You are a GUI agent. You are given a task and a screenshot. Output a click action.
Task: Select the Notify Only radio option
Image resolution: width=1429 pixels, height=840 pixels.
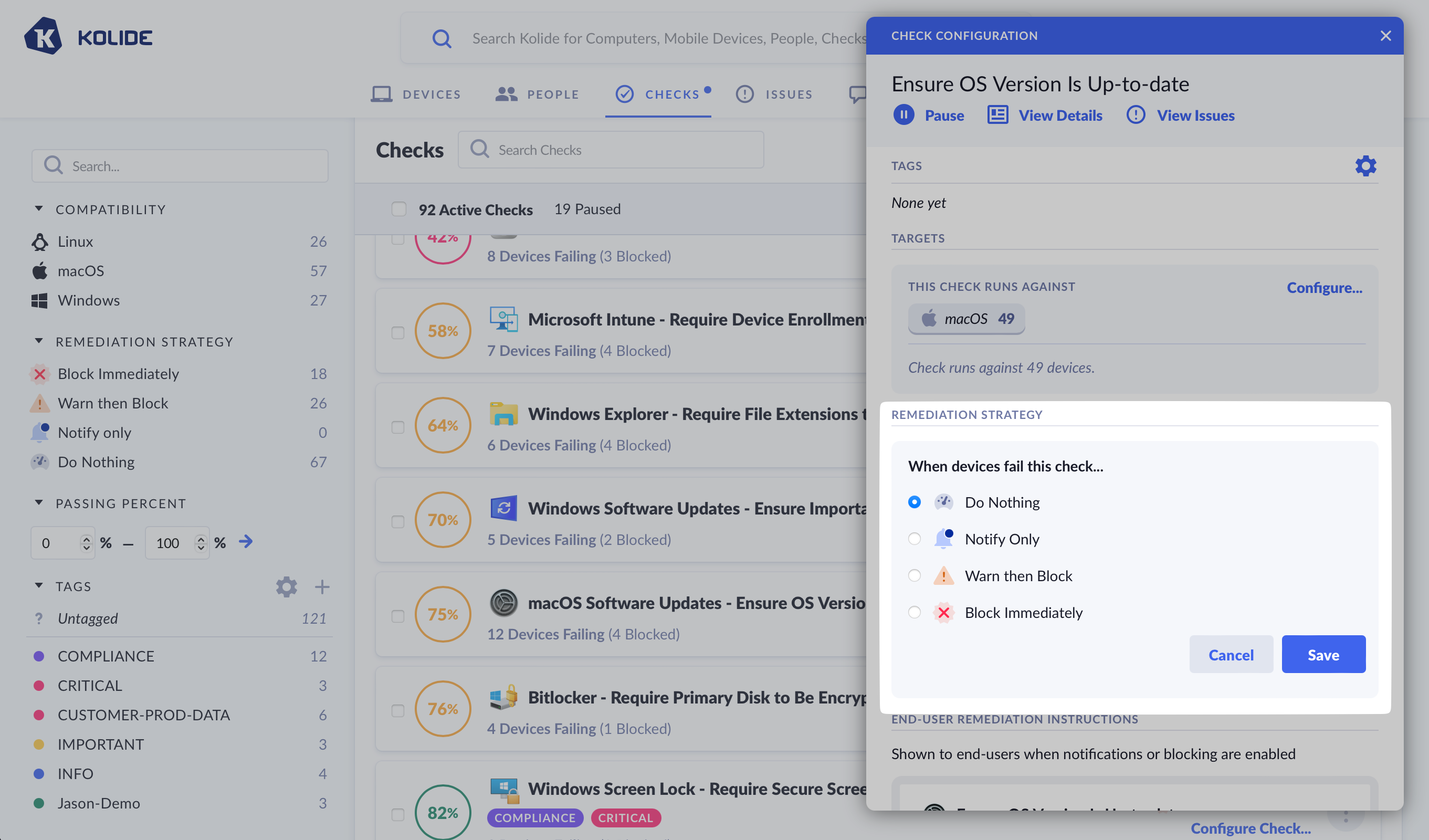coord(914,539)
